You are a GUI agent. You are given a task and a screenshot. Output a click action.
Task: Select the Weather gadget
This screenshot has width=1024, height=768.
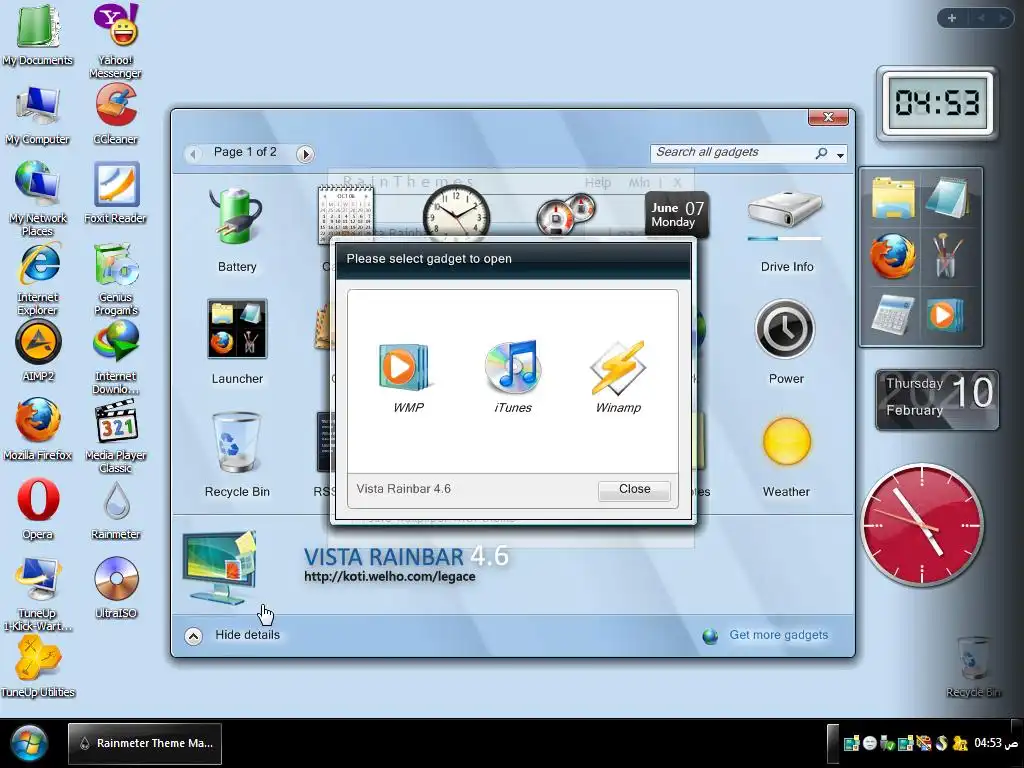click(x=786, y=442)
